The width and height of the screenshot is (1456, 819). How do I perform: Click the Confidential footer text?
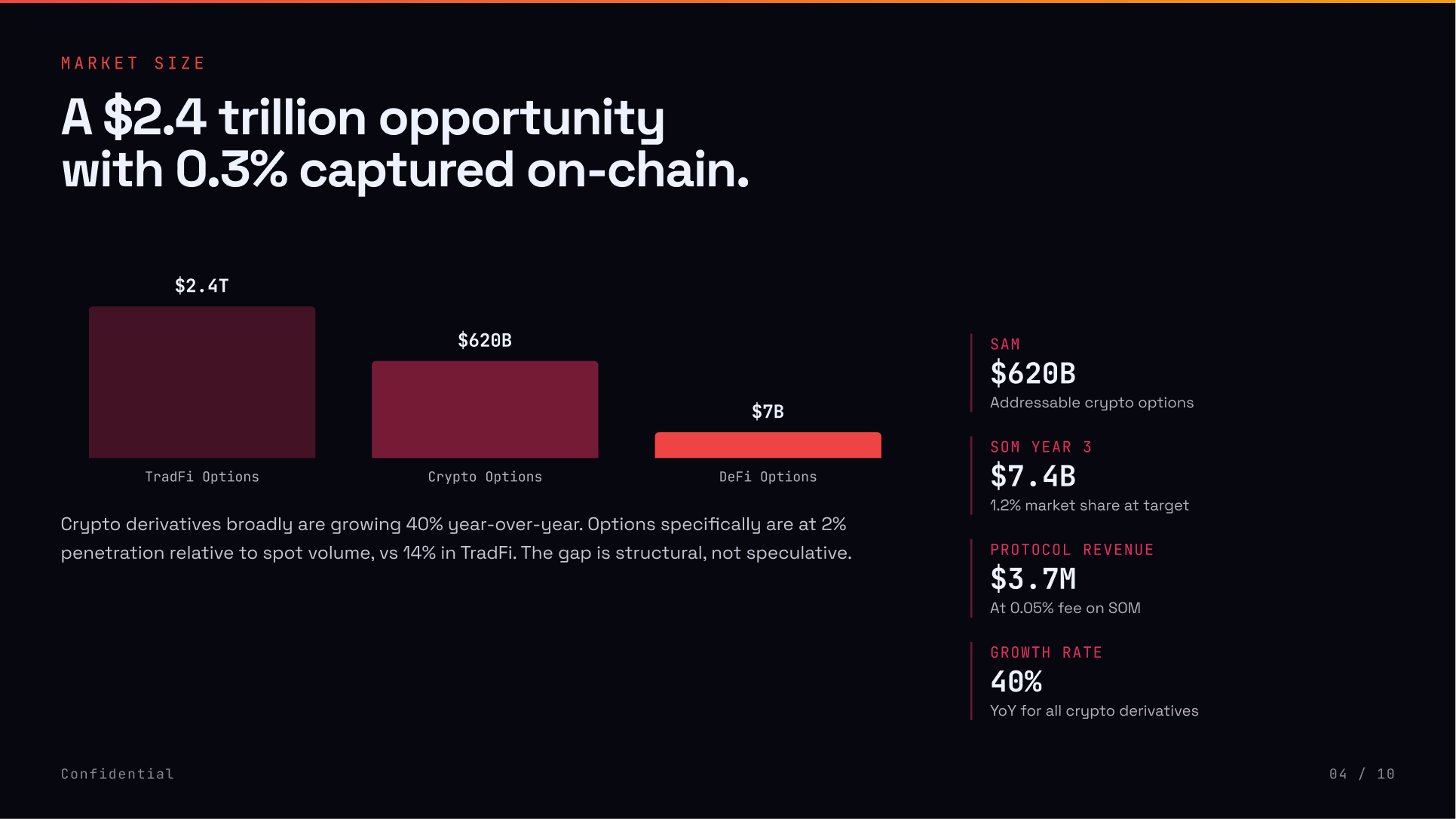[118, 774]
